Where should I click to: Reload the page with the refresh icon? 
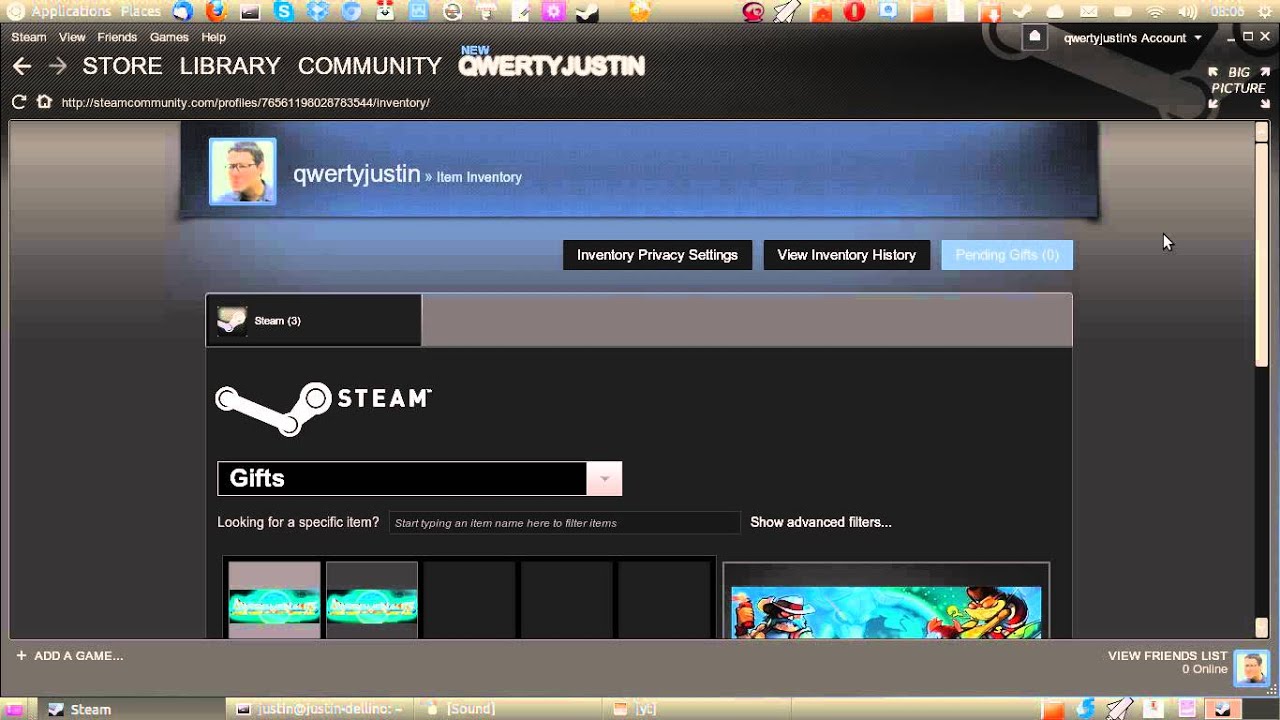(x=18, y=102)
